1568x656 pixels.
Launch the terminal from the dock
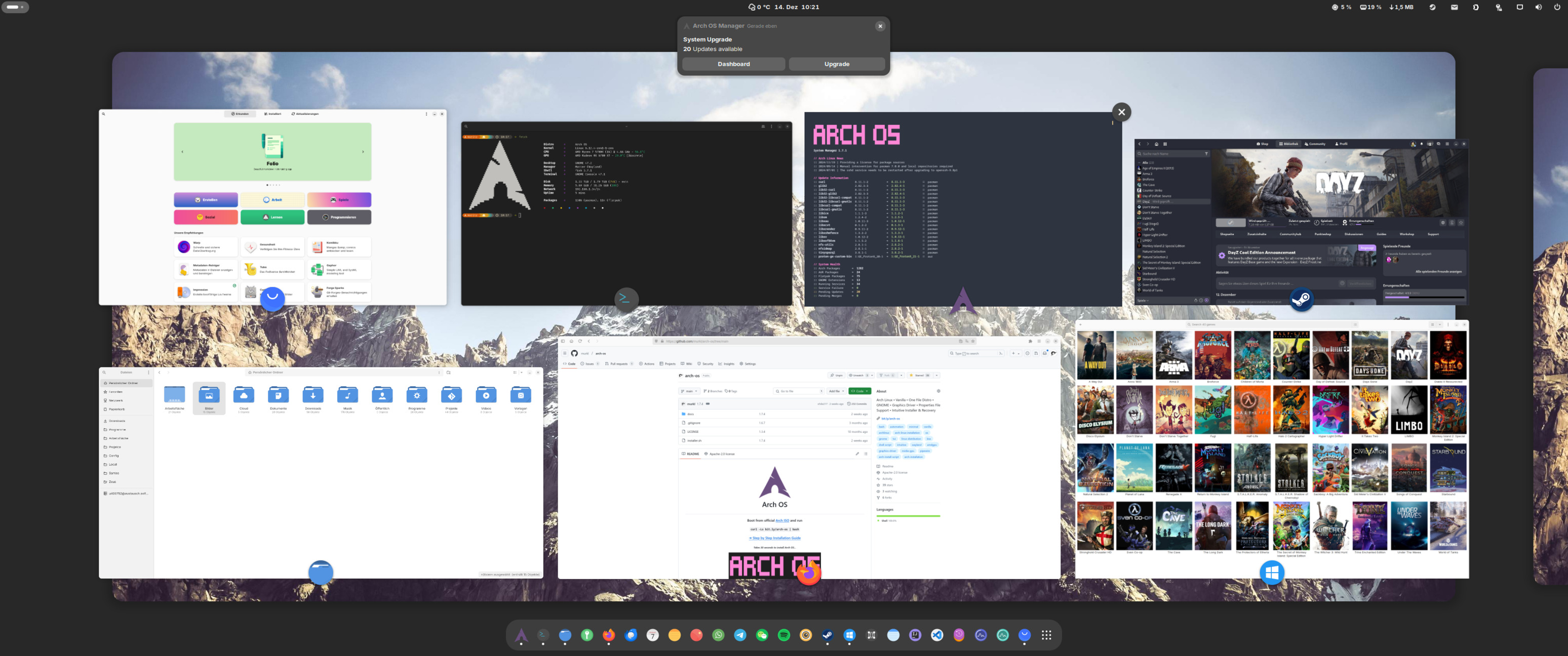click(543, 635)
